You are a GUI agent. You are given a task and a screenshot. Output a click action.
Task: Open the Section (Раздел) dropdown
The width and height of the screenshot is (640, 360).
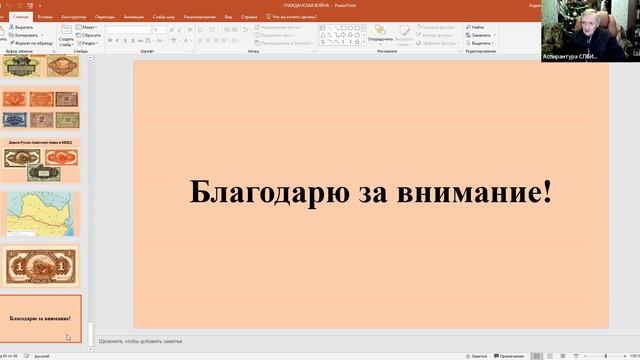pyautogui.click(x=87, y=43)
